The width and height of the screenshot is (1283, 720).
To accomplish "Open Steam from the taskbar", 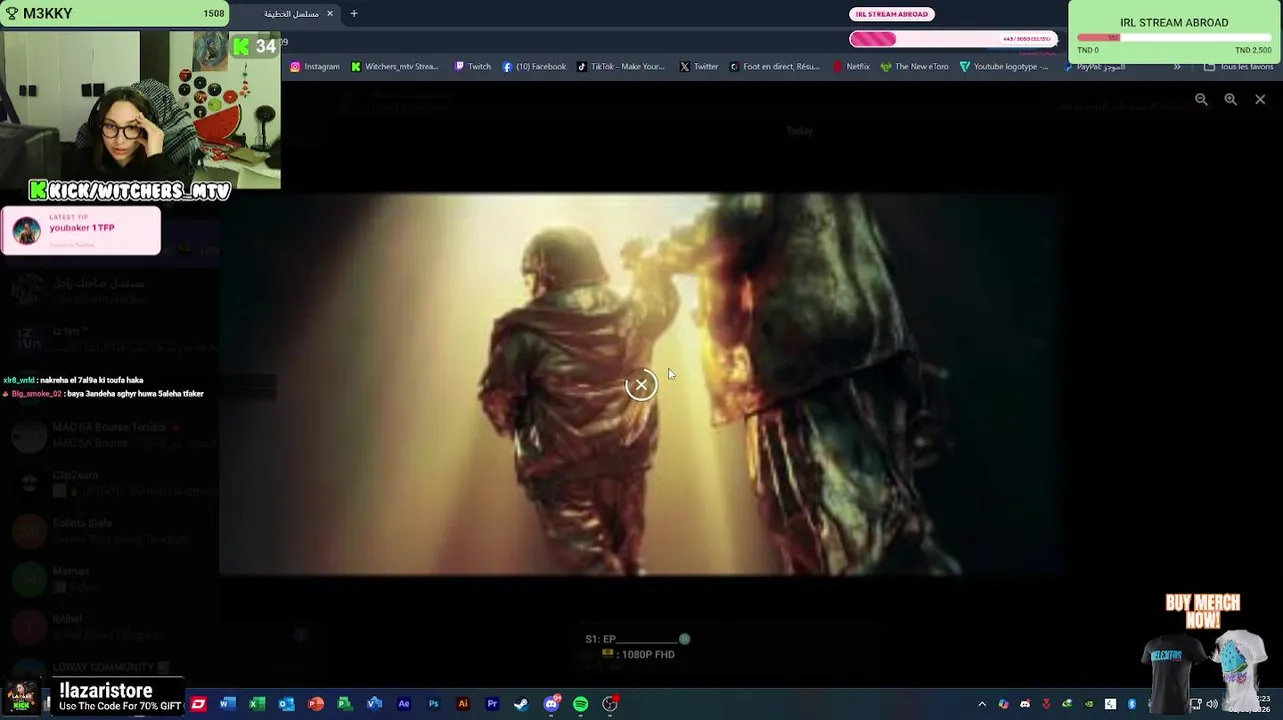I will coord(521,704).
